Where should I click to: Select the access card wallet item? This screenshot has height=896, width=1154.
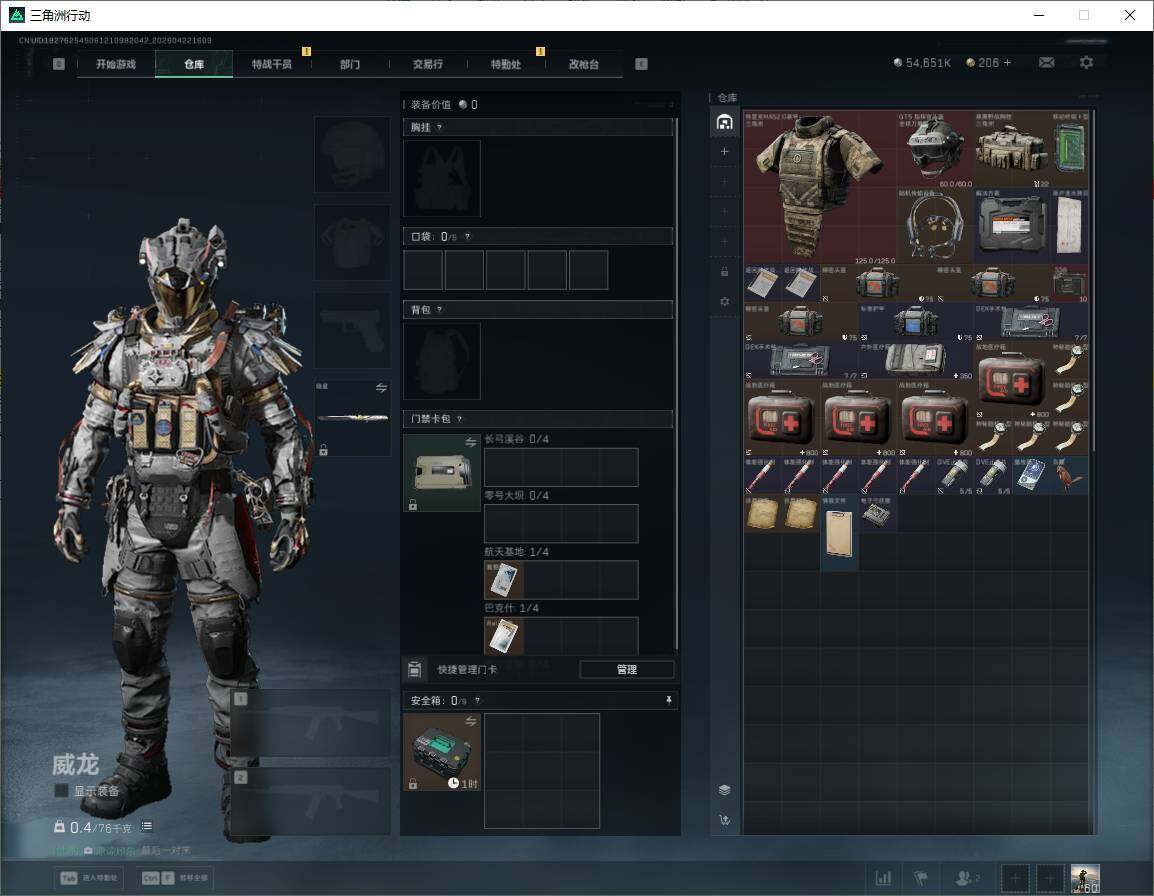pyautogui.click(x=442, y=473)
